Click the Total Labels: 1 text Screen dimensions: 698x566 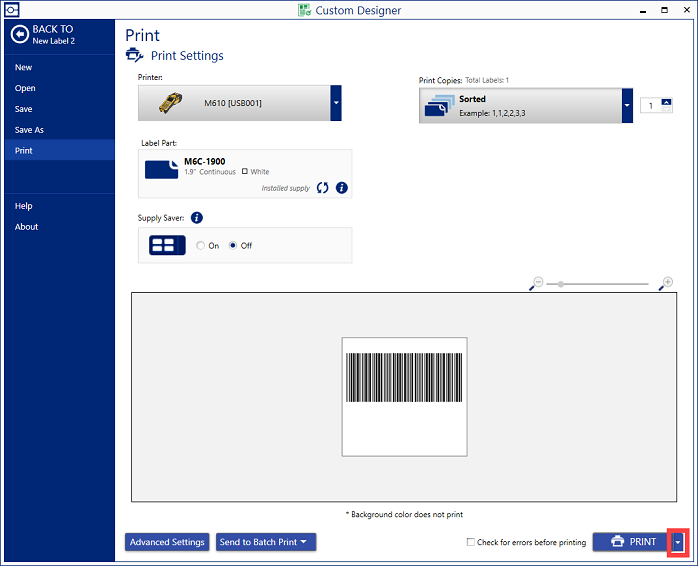[487, 80]
